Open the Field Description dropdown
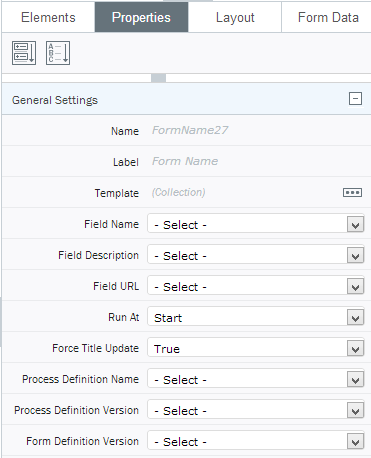This screenshot has height=458, width=371. pos(256,255)
